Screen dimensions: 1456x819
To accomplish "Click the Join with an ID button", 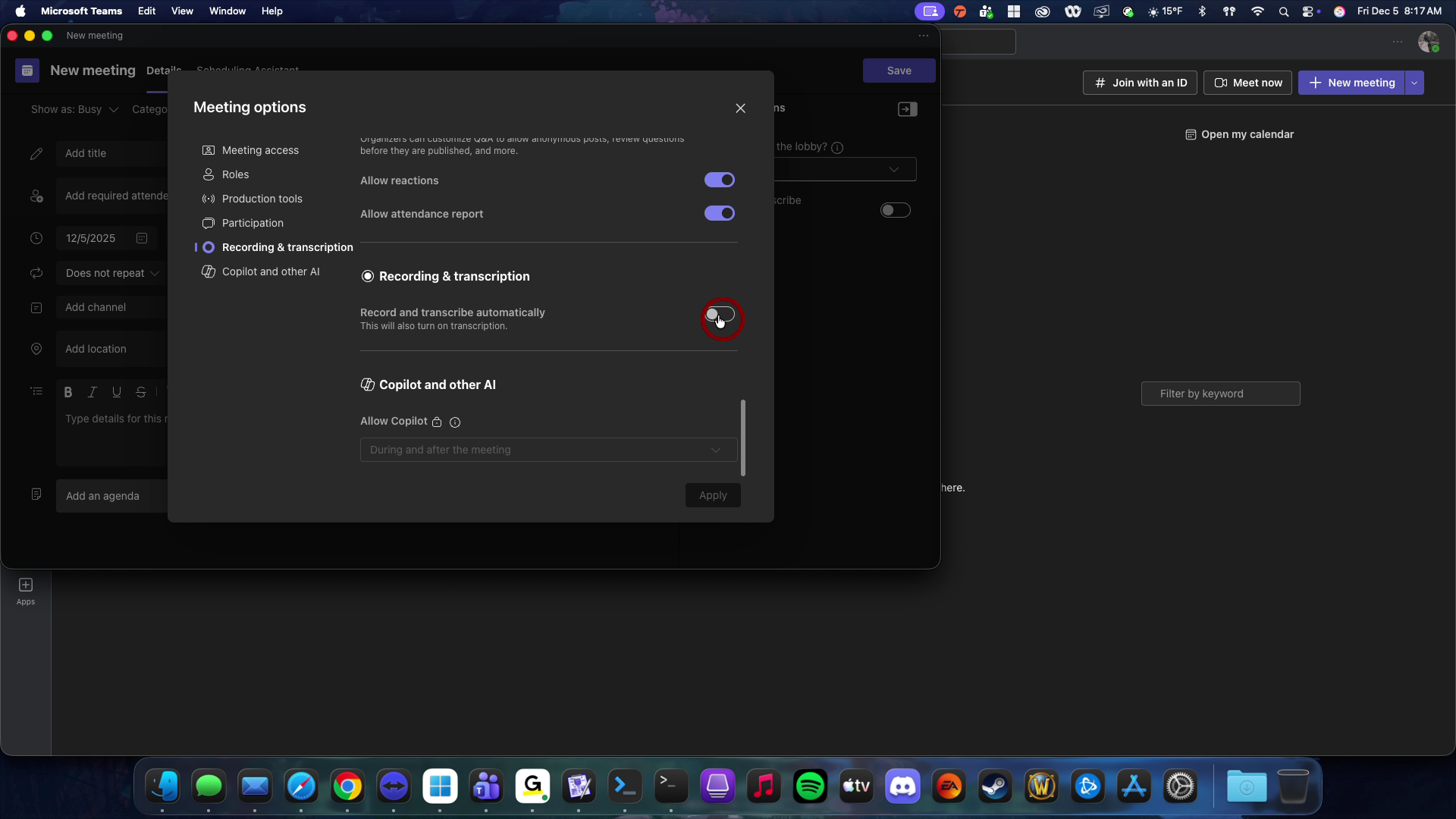I will pos(1140,83).
